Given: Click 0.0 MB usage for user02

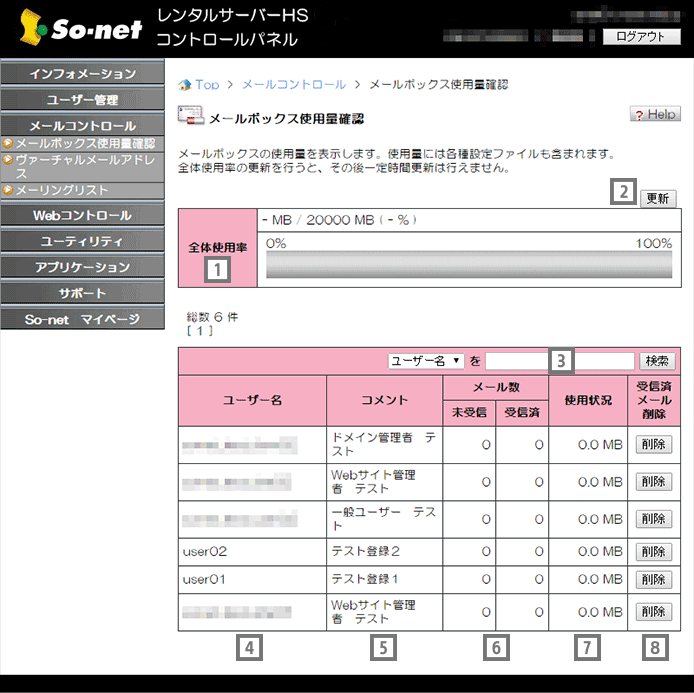Looking at the screenshot, I should click(x=600, y=551).
